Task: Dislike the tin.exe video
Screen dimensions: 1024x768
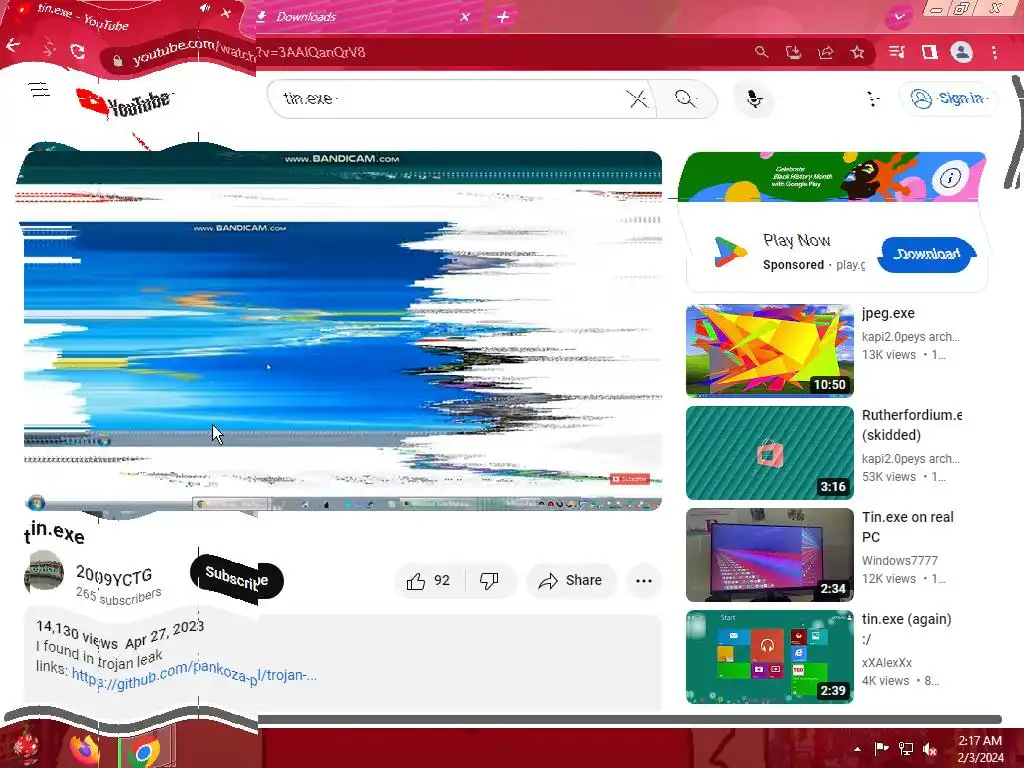Action: [x=489, y=581]
